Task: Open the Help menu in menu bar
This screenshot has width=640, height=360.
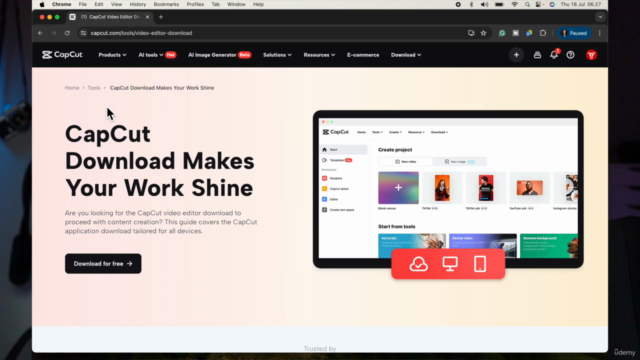Action: coord(258,4)
